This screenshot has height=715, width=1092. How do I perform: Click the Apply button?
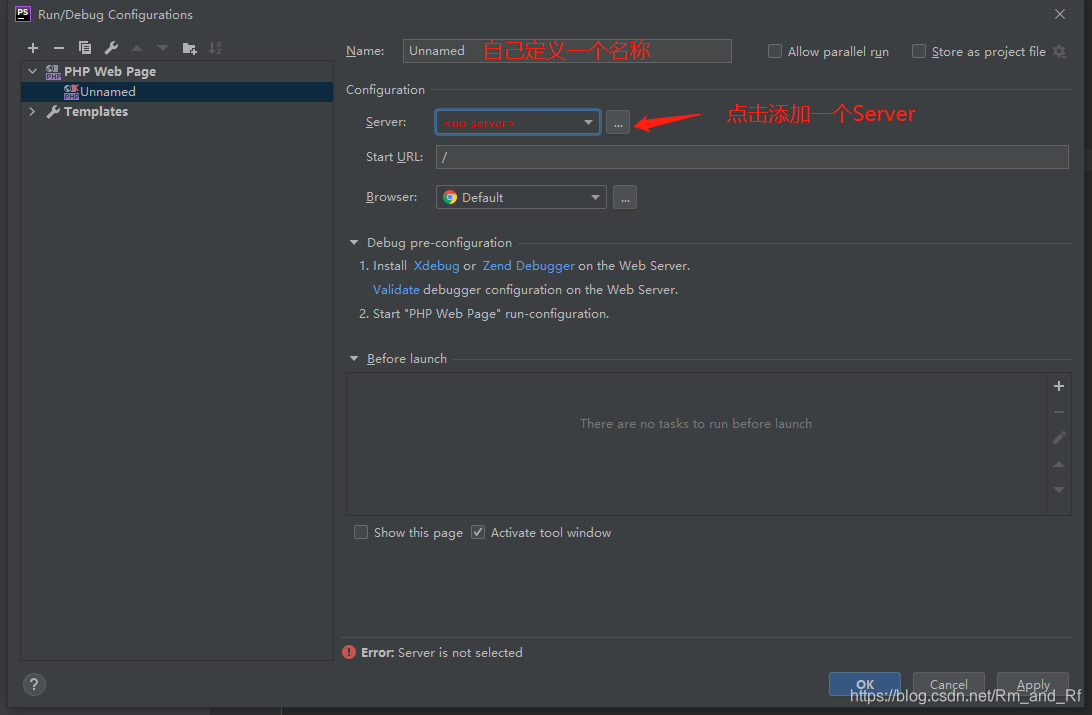1033,684
